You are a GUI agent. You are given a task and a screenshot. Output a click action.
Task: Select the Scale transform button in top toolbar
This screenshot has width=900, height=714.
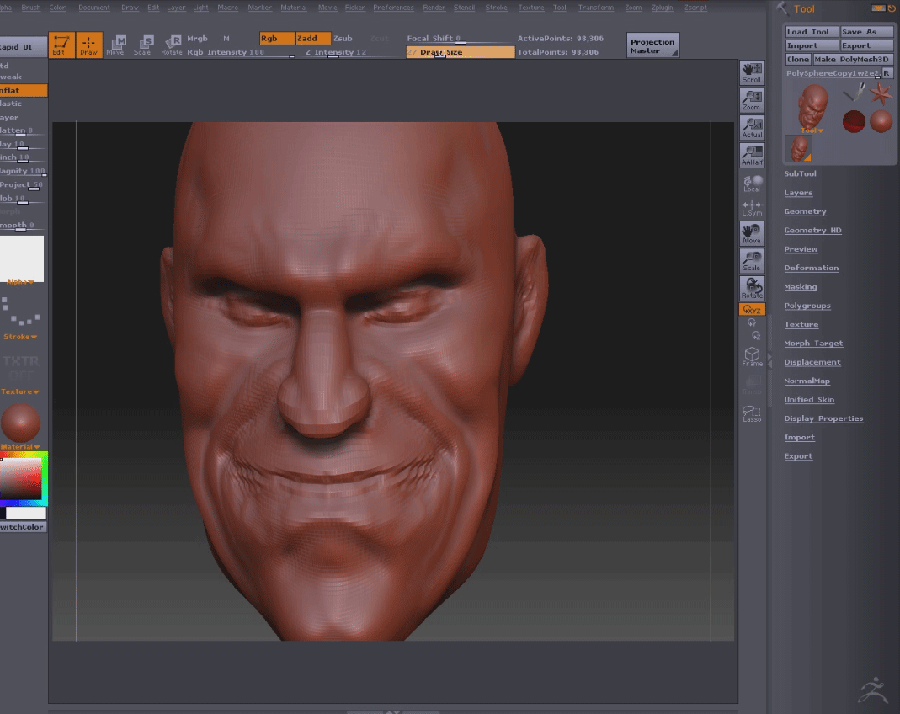point(143,45)
